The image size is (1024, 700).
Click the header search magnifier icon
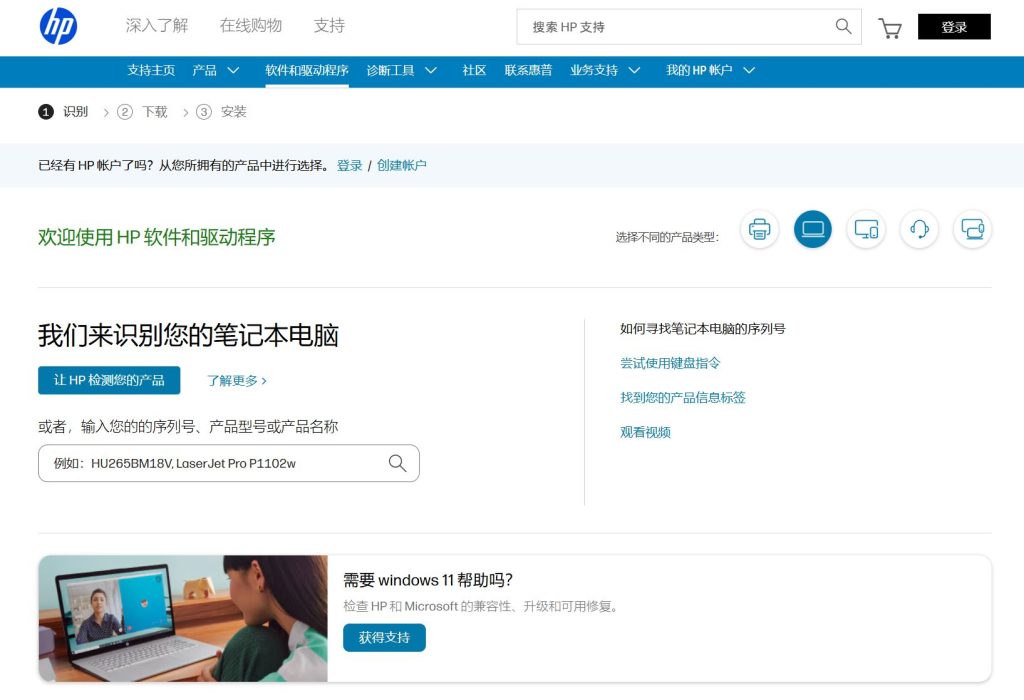click(x=843, y=26)
